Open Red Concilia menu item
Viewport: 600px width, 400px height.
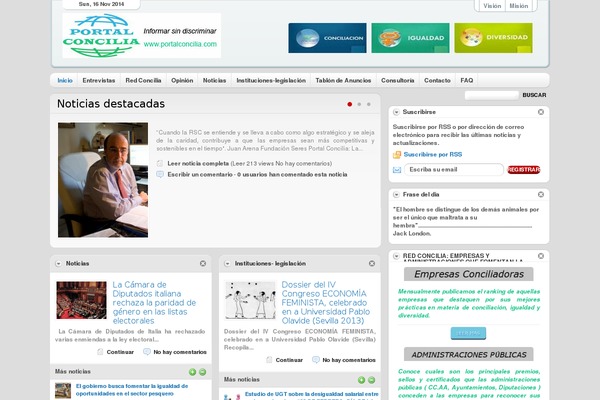143,80
